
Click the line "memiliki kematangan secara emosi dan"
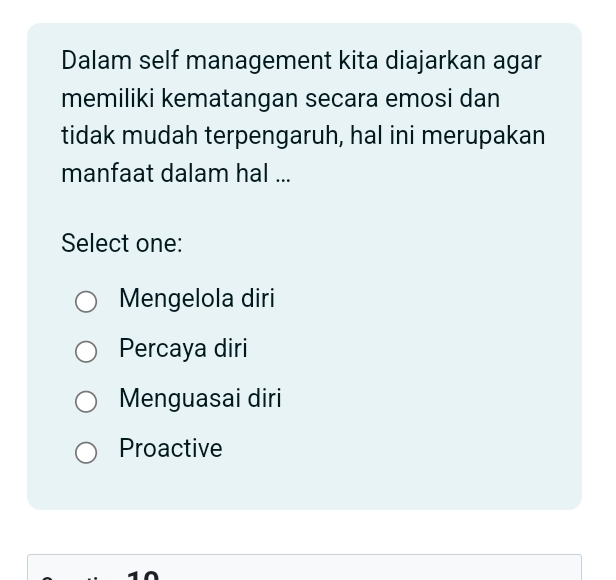point(280,98)
